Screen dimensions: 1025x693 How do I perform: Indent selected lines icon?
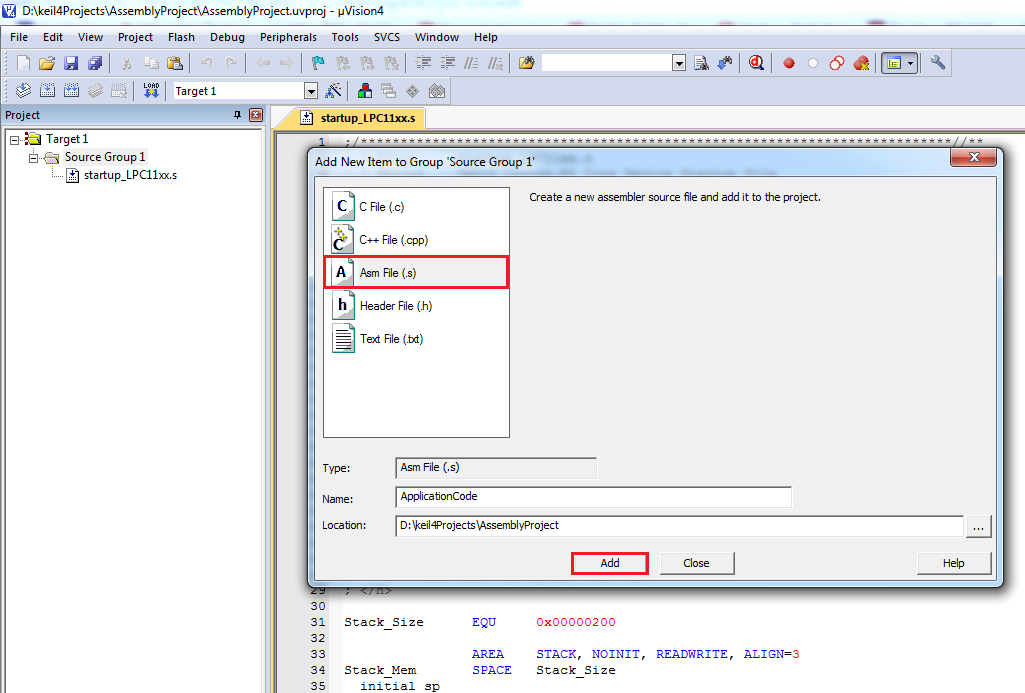(424, 63)
